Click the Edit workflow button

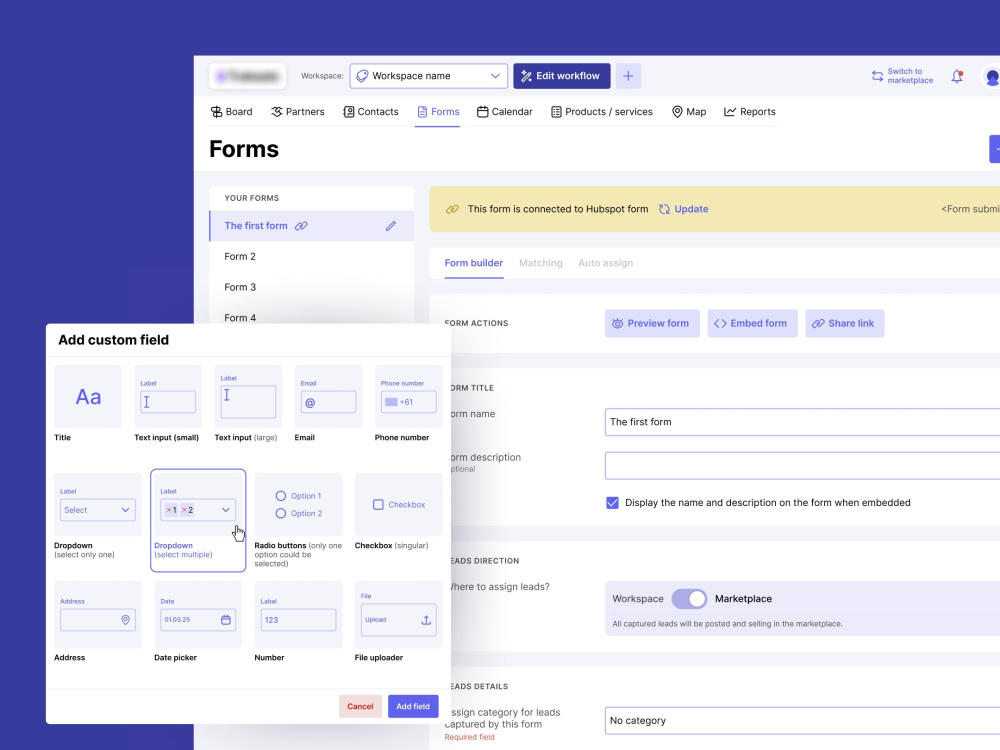click(562, 76)
